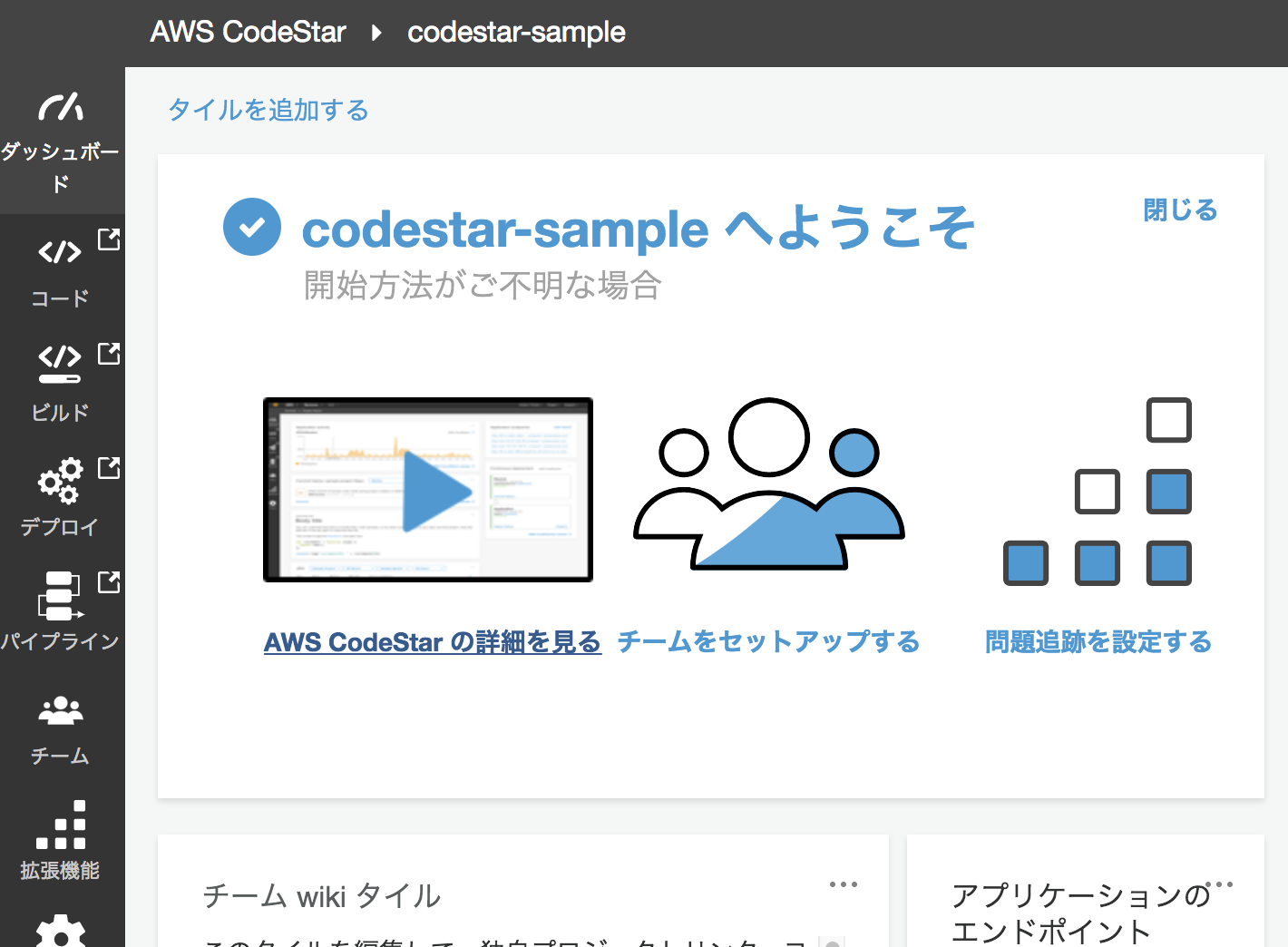Click the breadcrumb arrow separator
Screen dimensions: 1288x947
(376, 34)
